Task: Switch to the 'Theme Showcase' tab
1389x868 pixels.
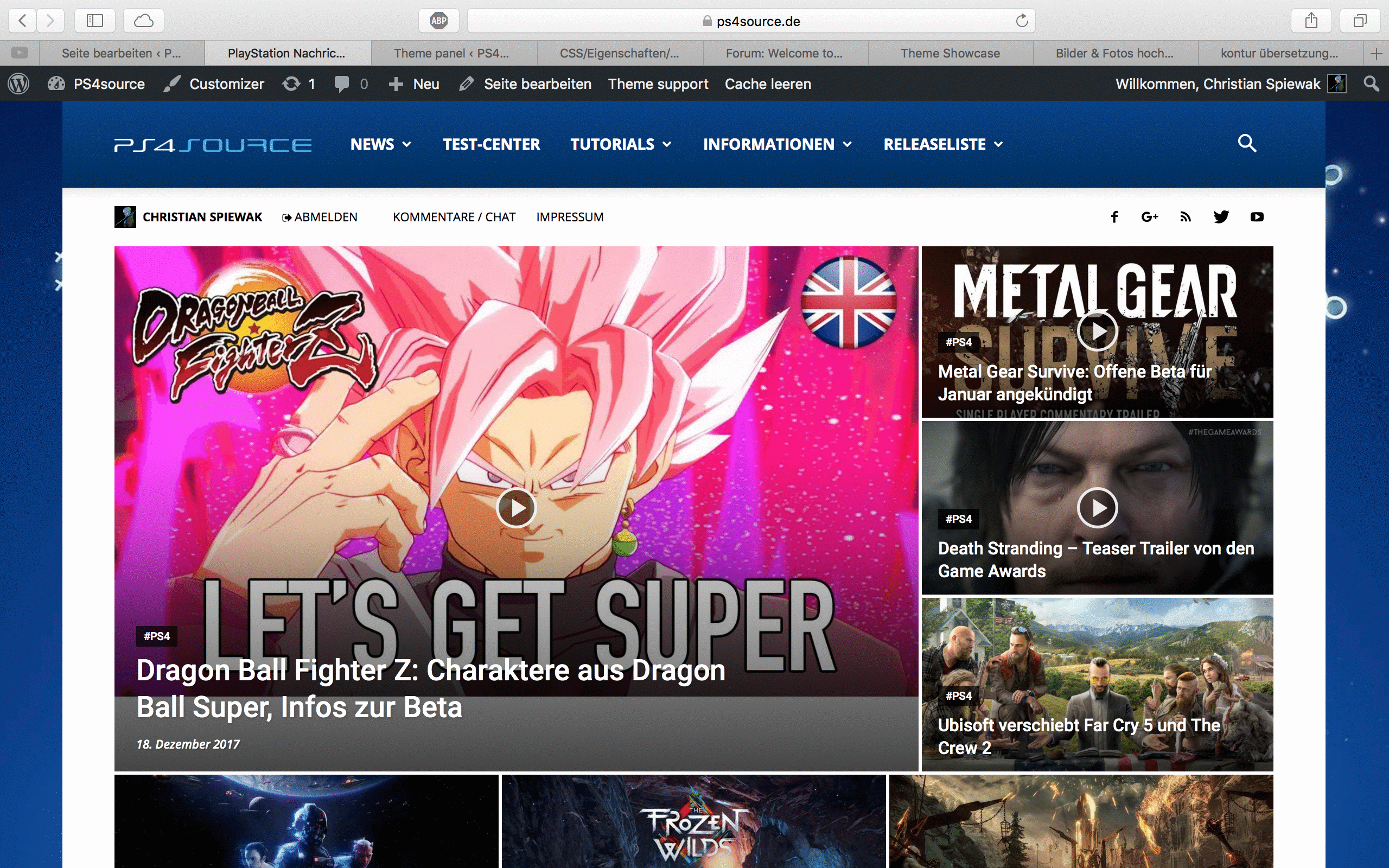Action: pyautogui.click(x=950, y=53)
